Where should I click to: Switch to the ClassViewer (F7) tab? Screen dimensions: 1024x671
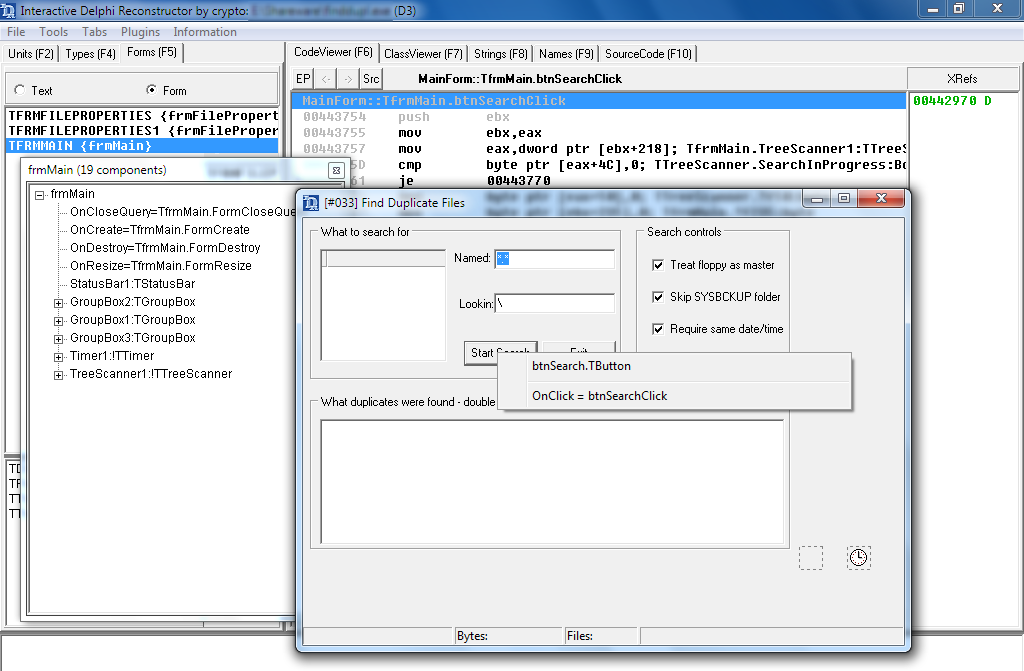[423, 54]
